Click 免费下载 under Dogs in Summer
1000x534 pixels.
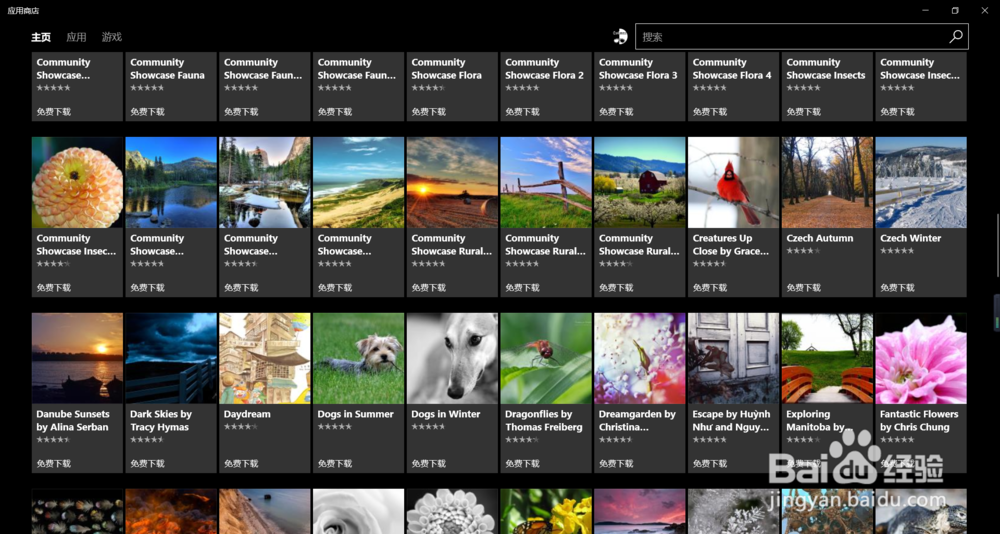[x=334, y=464]
